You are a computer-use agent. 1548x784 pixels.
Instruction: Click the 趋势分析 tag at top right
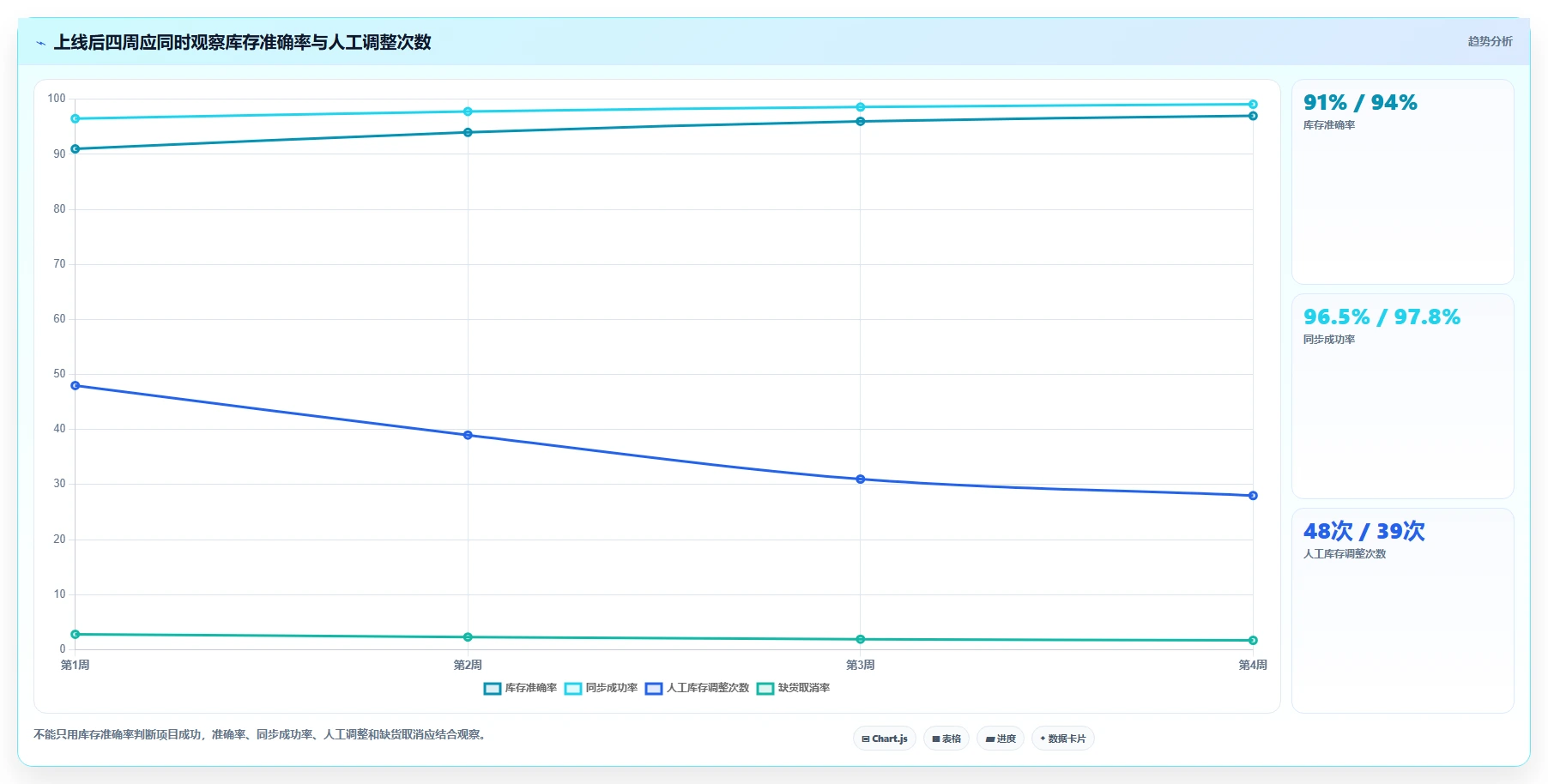point(1490,41)
